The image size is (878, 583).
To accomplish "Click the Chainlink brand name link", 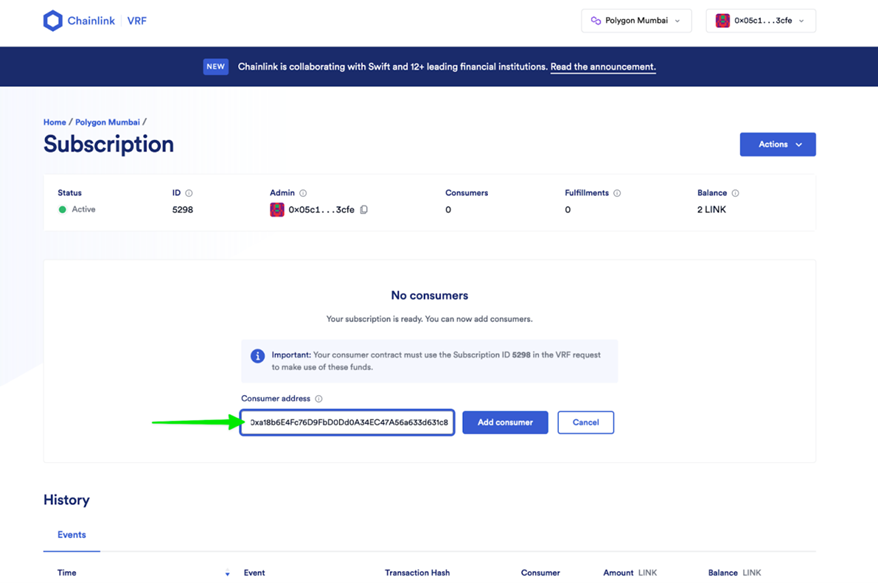I will [91, 21].
